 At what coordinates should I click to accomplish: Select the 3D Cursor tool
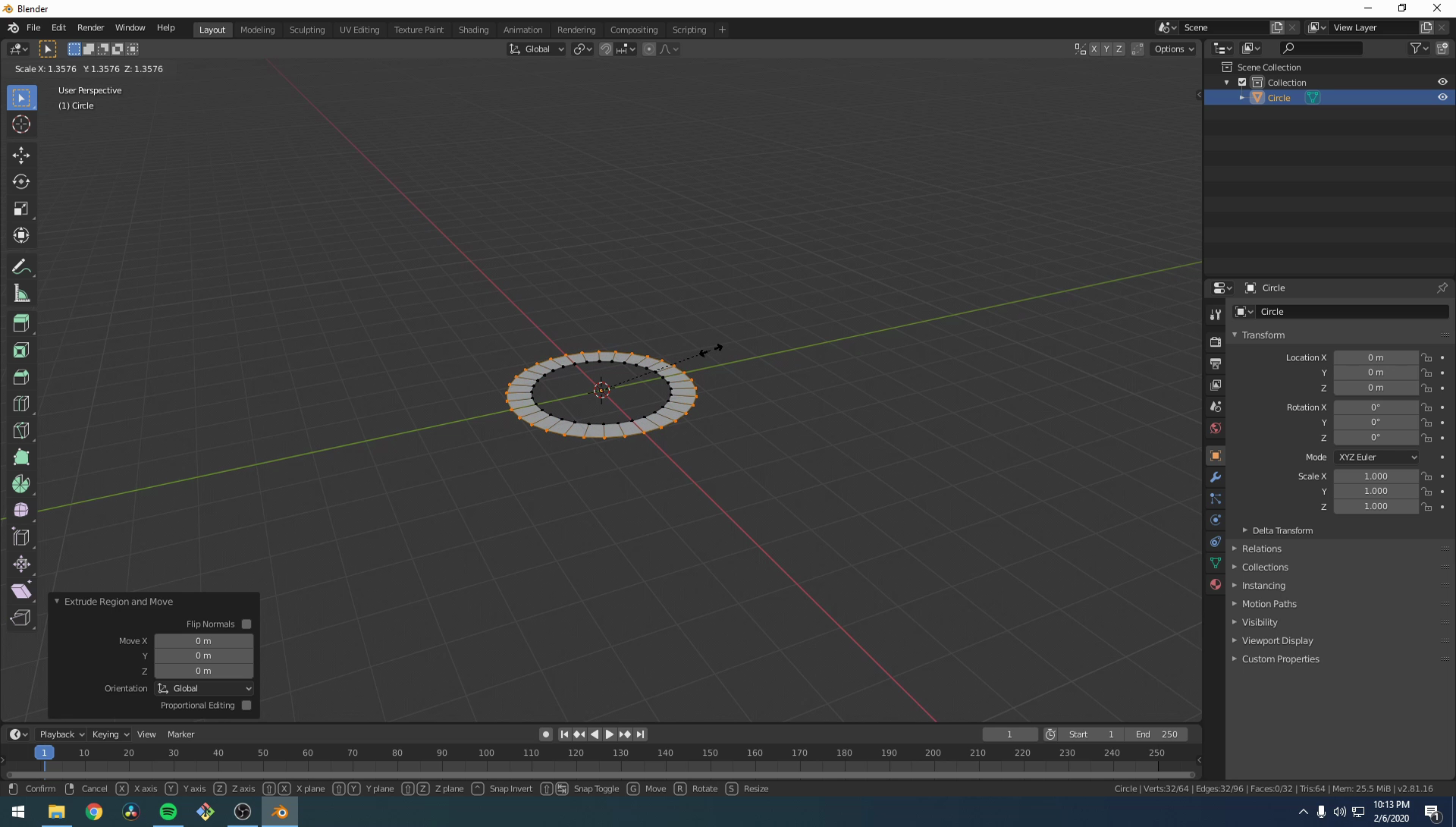coord(21,124)
